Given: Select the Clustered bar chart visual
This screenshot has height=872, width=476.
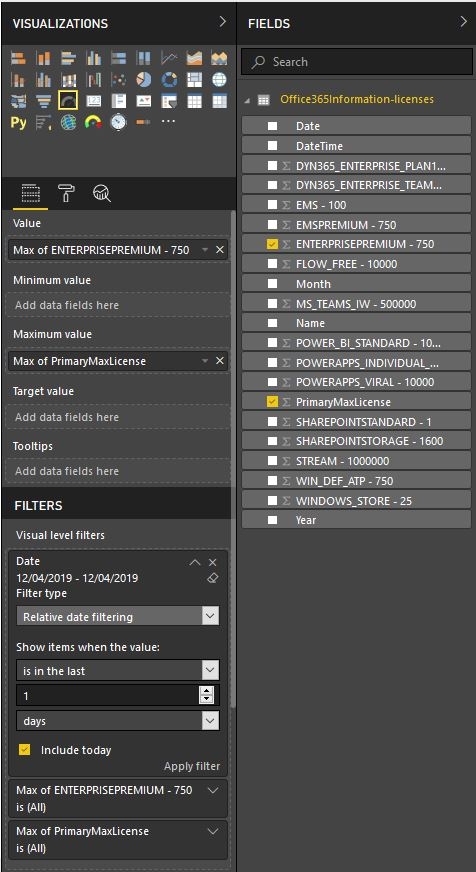Looking at the screenshot, I should click(x=68, y=58).
